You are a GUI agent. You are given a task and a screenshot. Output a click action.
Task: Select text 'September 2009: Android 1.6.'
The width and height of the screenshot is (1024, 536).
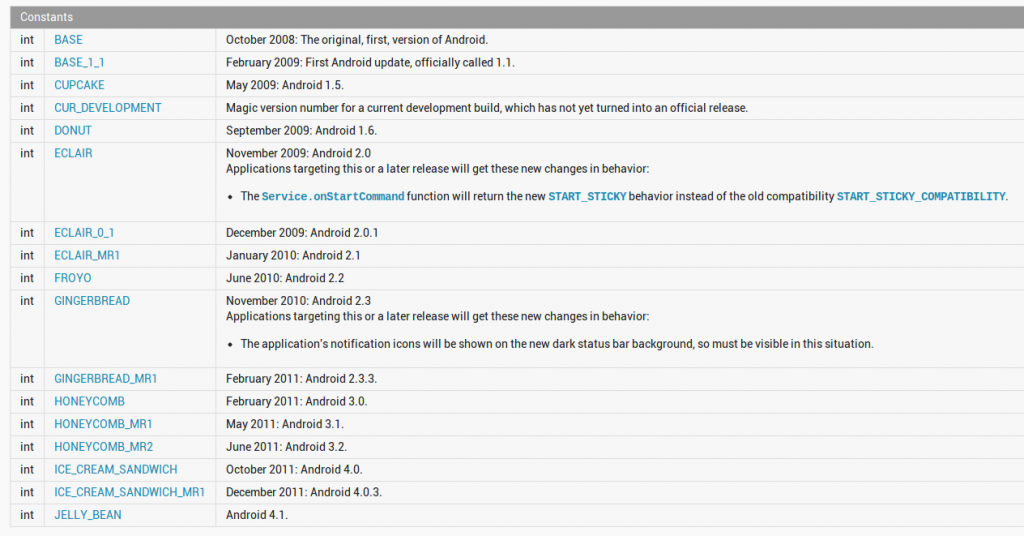[x=302, y=131]
